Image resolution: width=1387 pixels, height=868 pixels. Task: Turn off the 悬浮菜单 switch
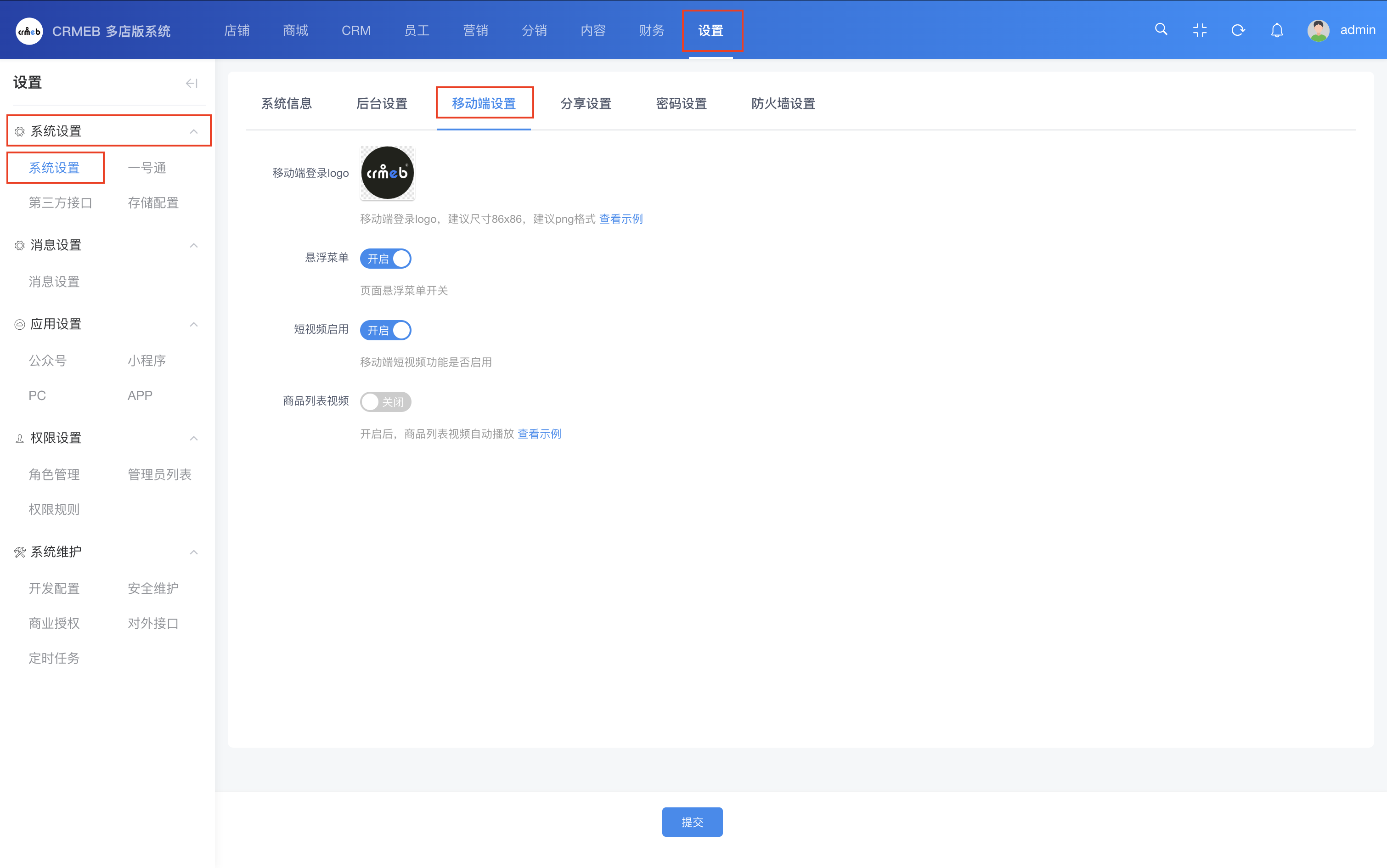pyautogui.click(x=386, y=259)
